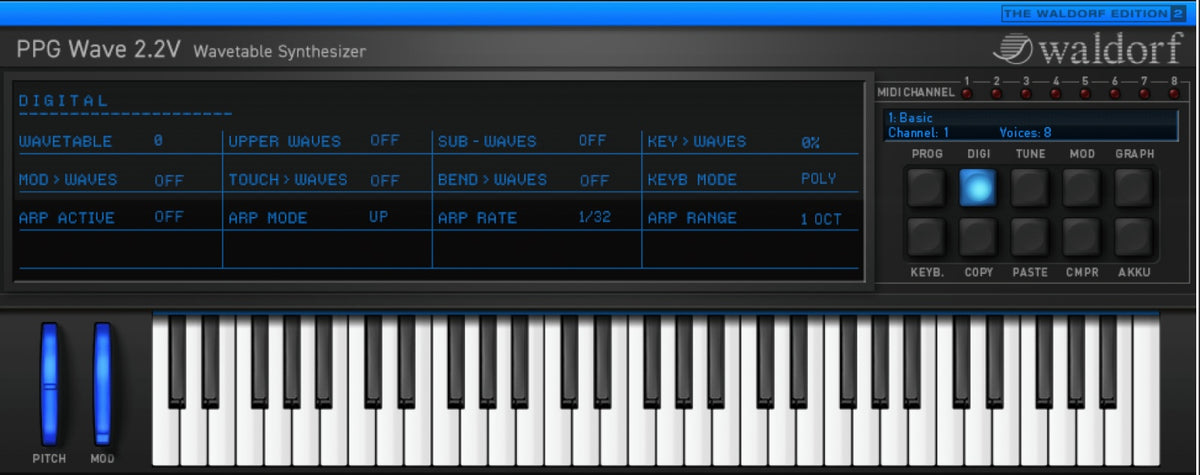Change KEYB MODE value POLY
The height and width of the screenshot is (475, 1200).
[x=818, y=179]
